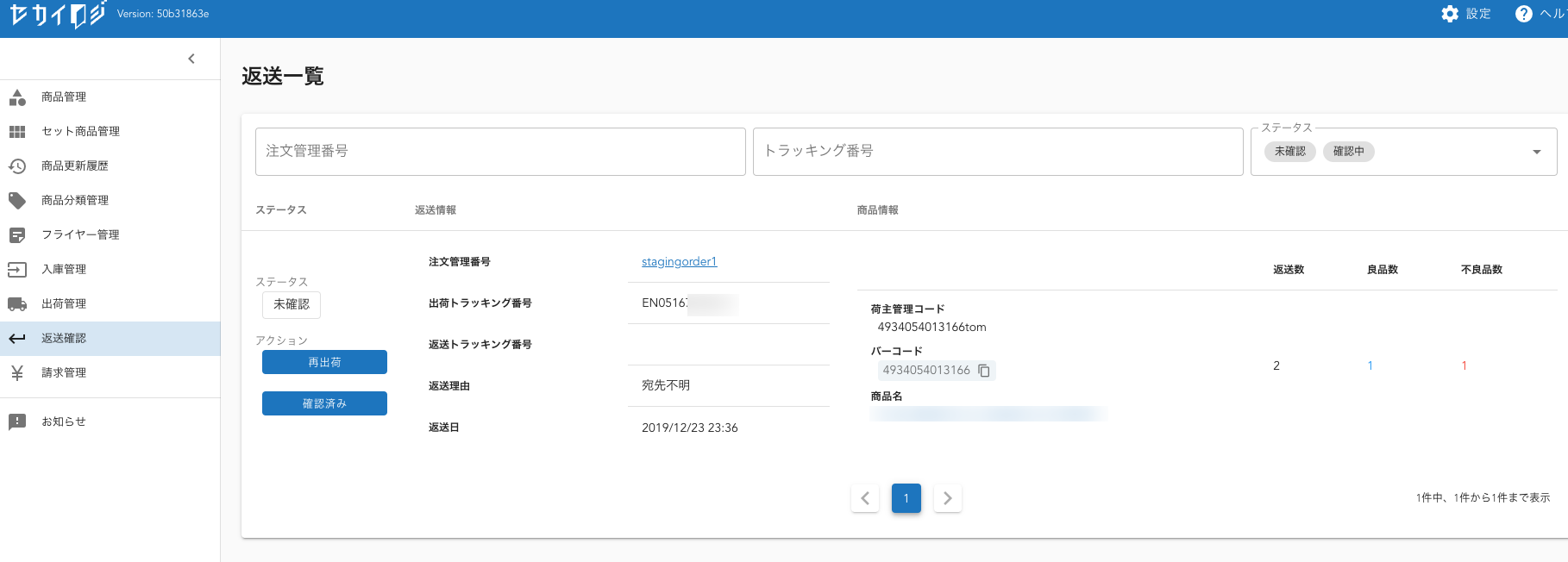
Task: Open 請求管理 yen icon
Action: pyautogui.click(x=17, y=373)
